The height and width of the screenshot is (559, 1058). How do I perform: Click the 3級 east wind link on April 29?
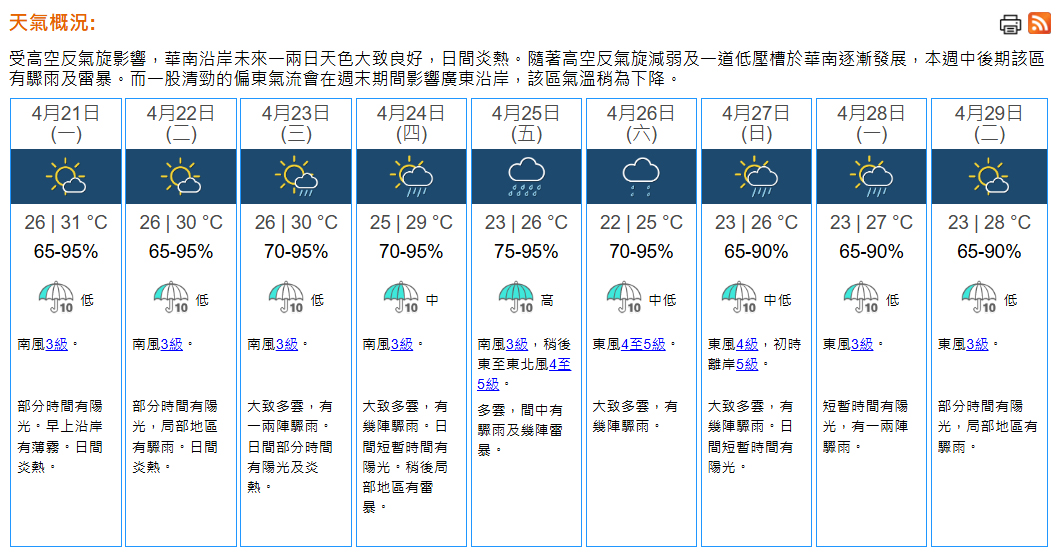pos(977,344)
